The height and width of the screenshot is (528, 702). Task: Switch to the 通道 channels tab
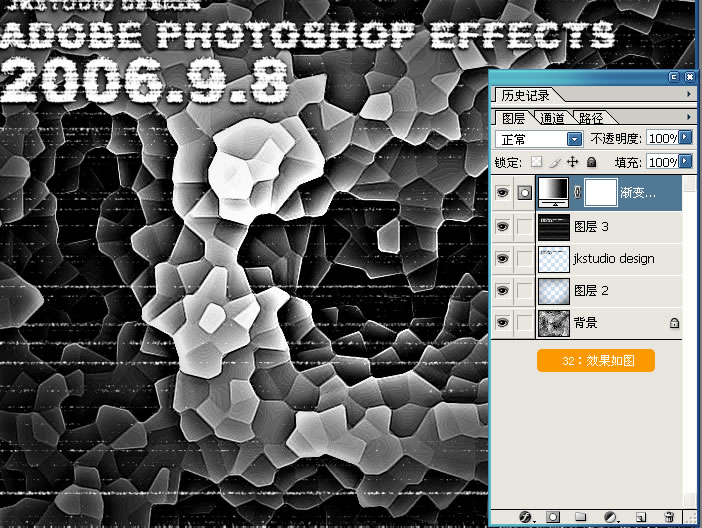click(552, 118)
